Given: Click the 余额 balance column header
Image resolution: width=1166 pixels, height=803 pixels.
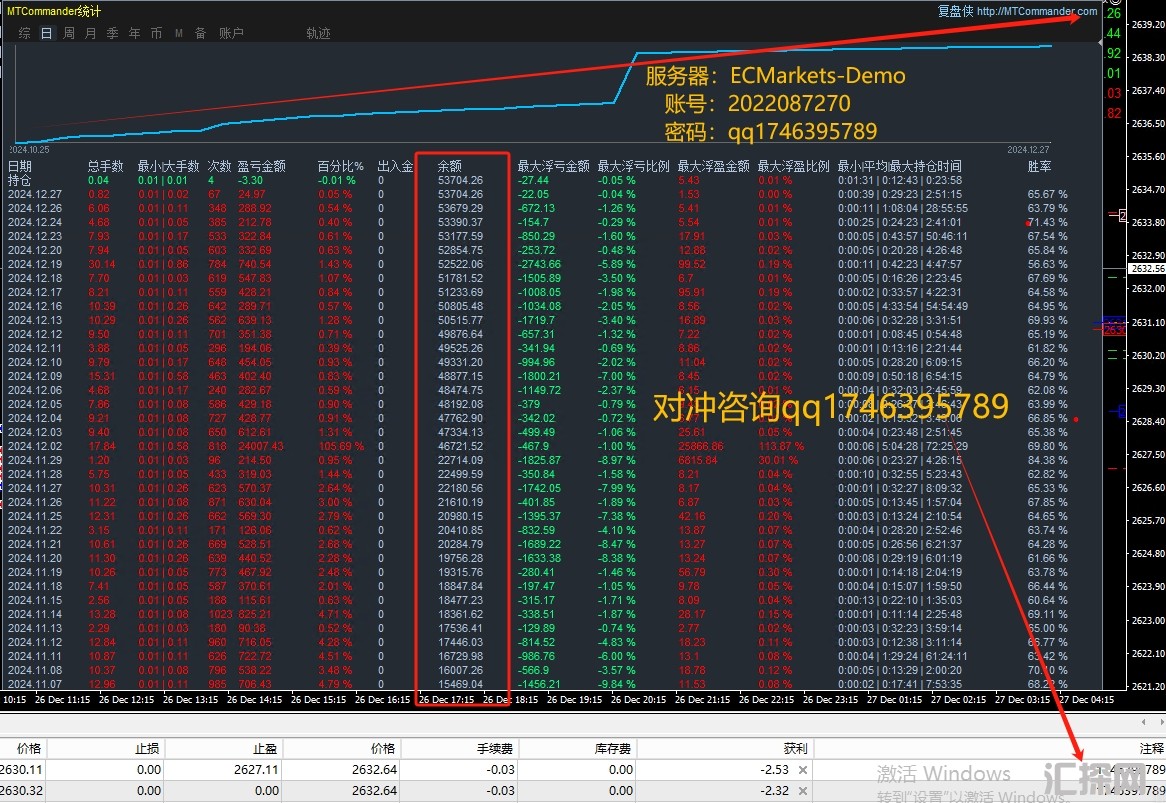Looking at the screenshot, I should click(x=450, y=166).
